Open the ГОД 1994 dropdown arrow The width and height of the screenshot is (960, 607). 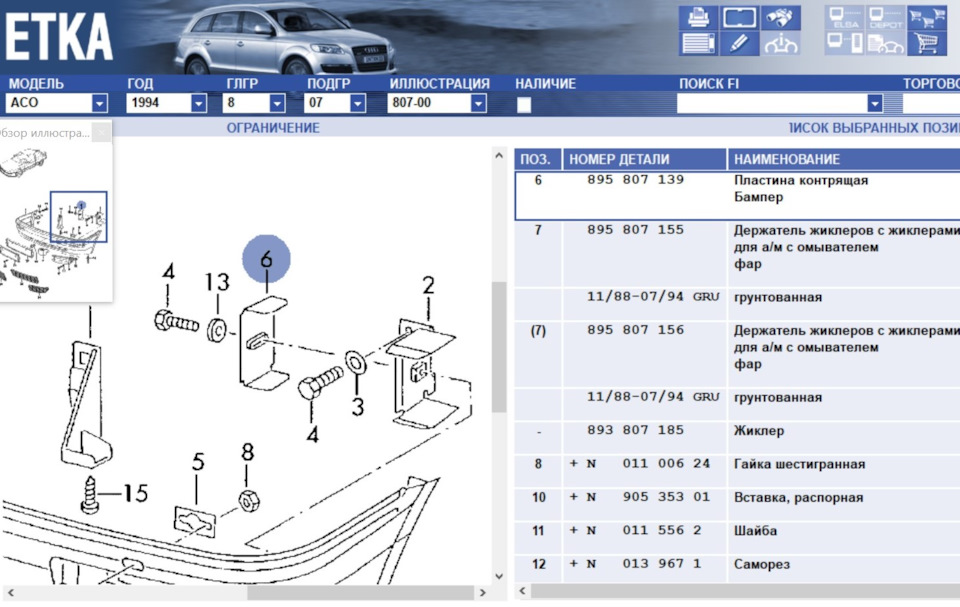[198, 104]
